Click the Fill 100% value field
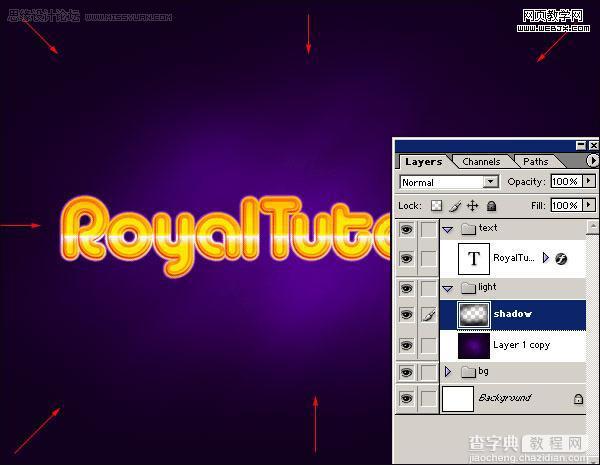The image size is (600, 465). click(566, 206)
